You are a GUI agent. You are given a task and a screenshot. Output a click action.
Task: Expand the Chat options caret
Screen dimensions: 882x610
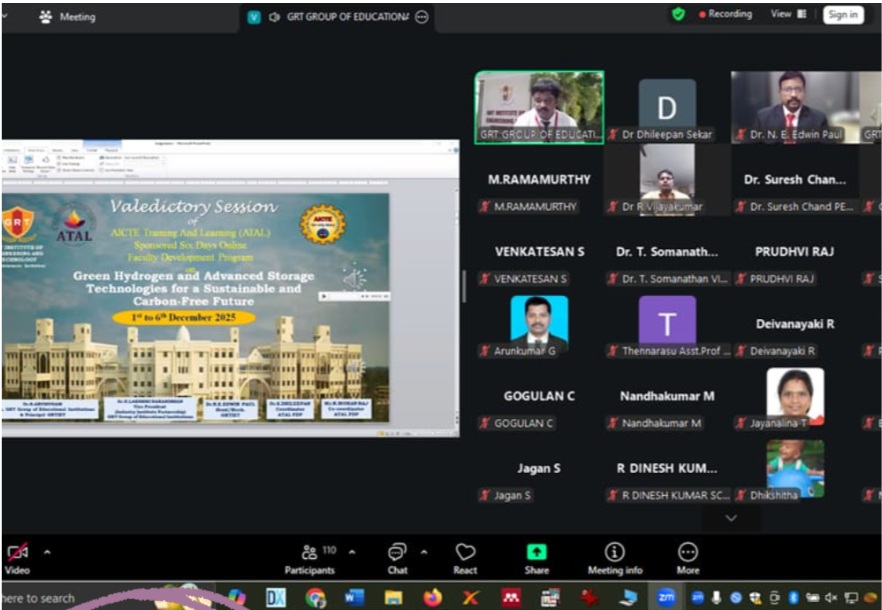click(424, 552)
